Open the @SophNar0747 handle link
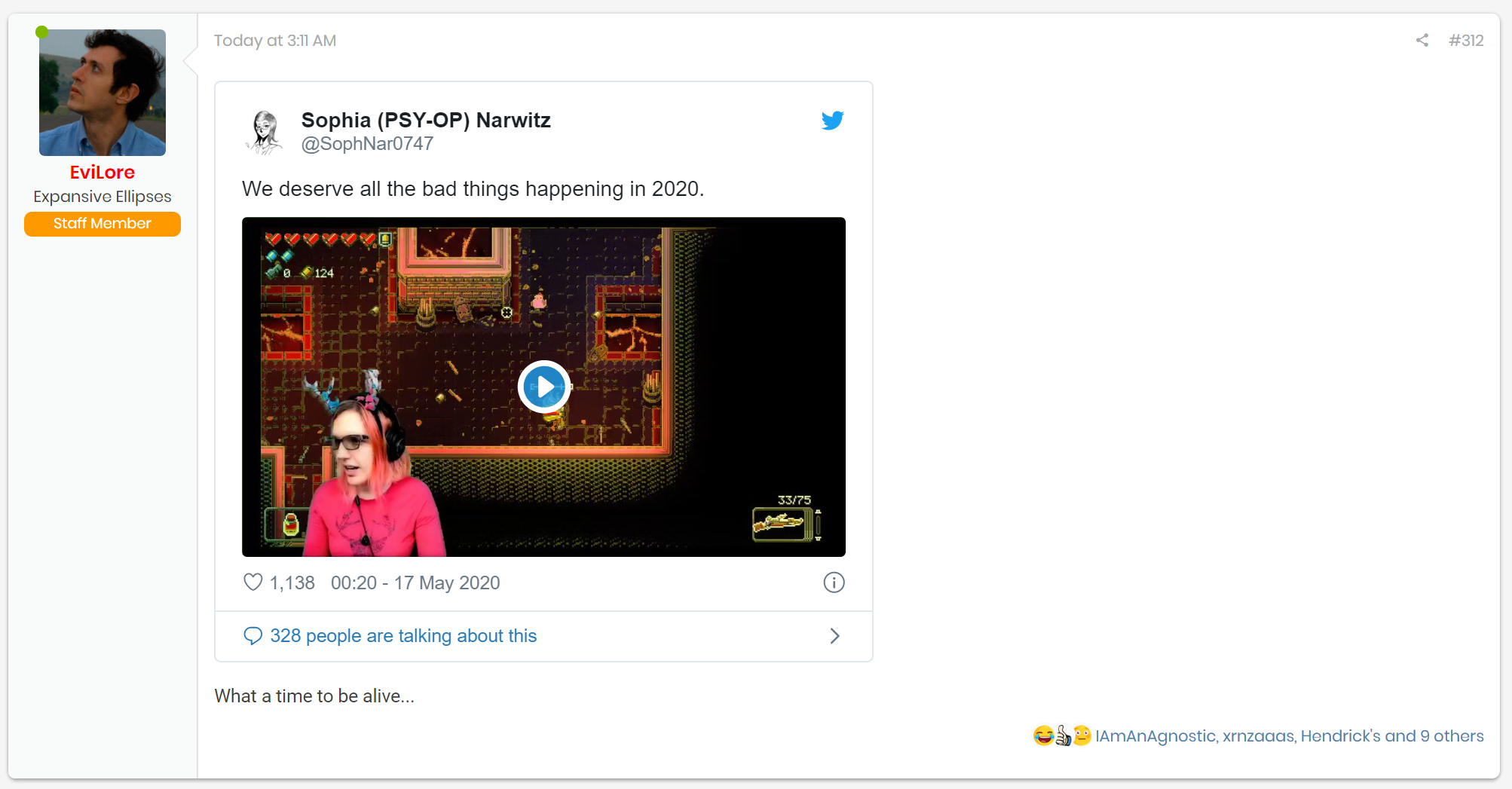The height and width of the screenshot is (789, 1512). pyautogui.click(x=367, y=144)
